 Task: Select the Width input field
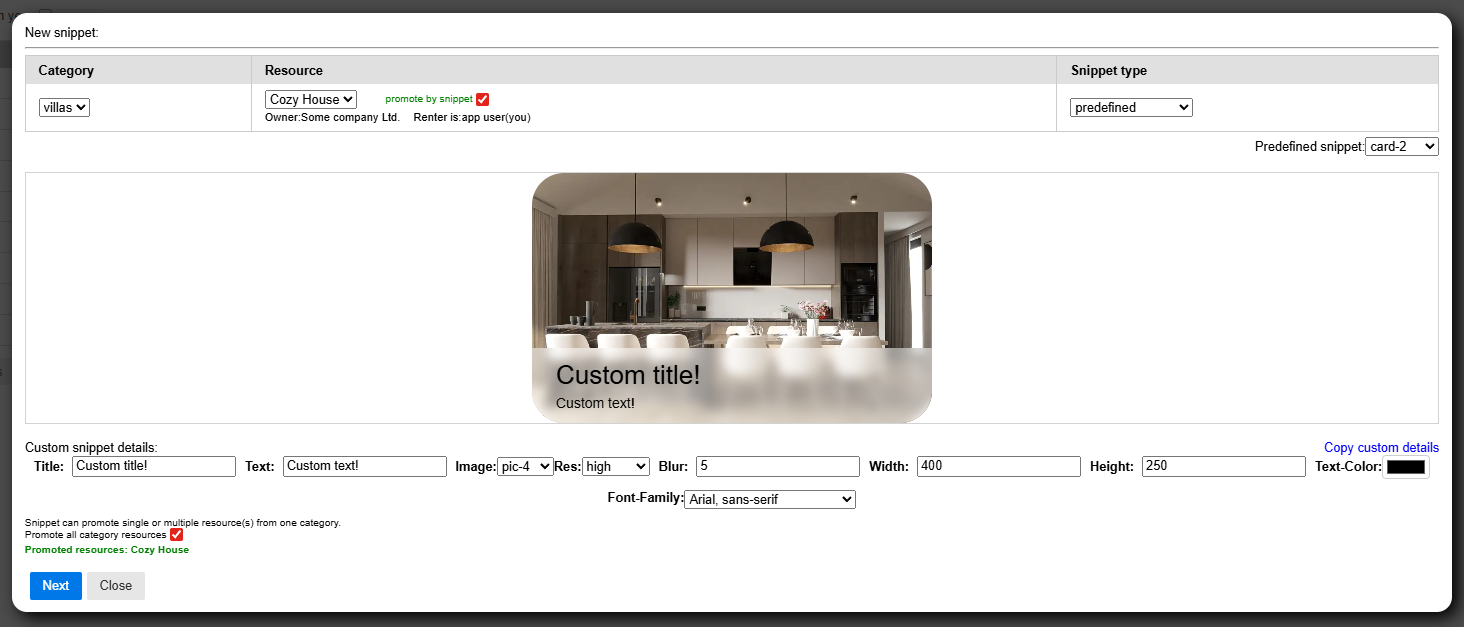coord(999,466)
